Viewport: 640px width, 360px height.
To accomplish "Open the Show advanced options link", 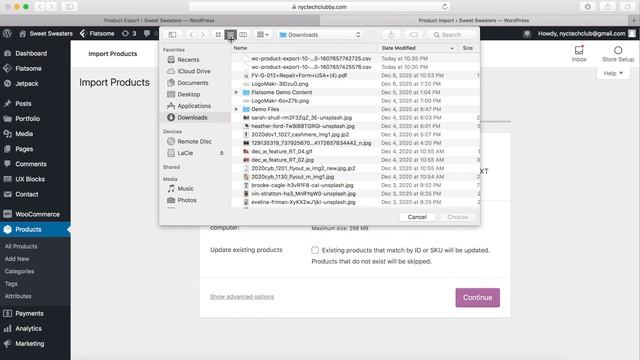I will click(x=242, y=297).
